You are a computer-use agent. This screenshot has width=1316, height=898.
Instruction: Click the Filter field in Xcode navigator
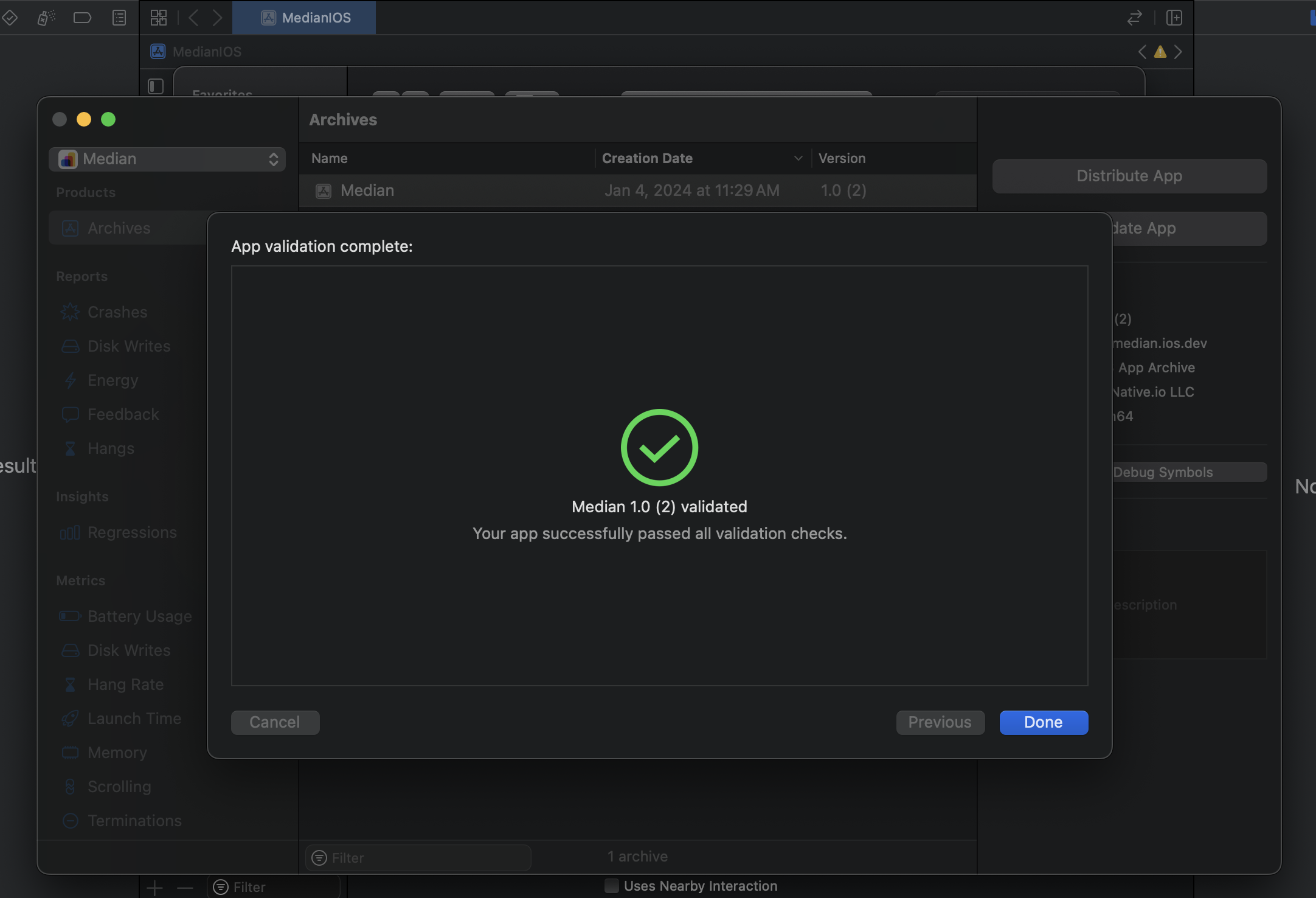point(273,887)
